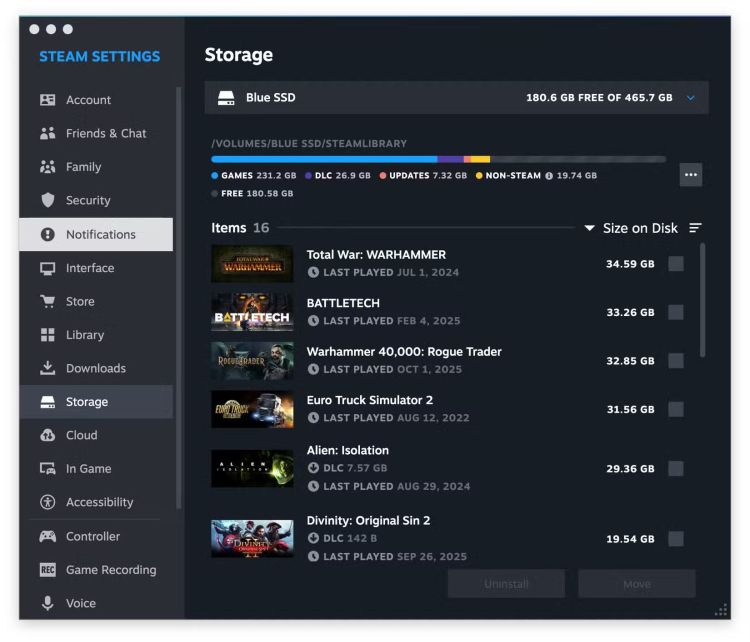Click the Store cart icon
This screenshot has height=642, width=750.
tap(47, 301)
